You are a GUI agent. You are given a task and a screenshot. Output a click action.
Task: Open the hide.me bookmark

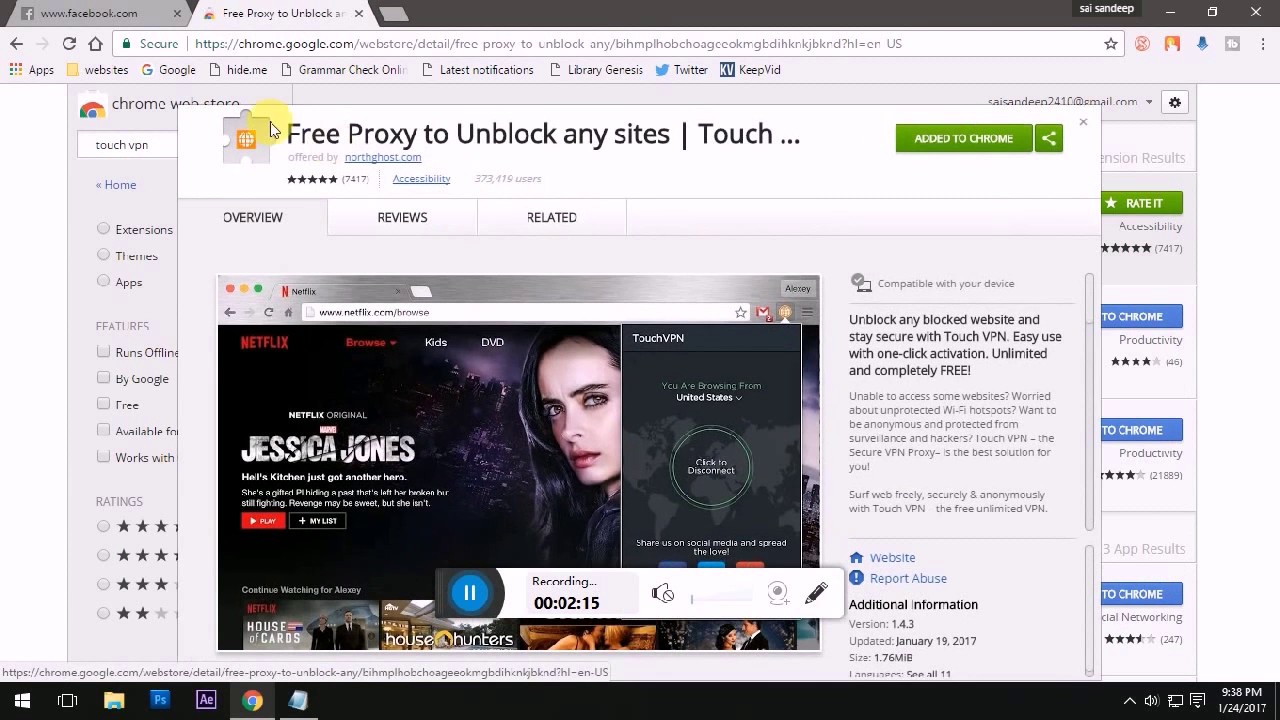[238, 70]
